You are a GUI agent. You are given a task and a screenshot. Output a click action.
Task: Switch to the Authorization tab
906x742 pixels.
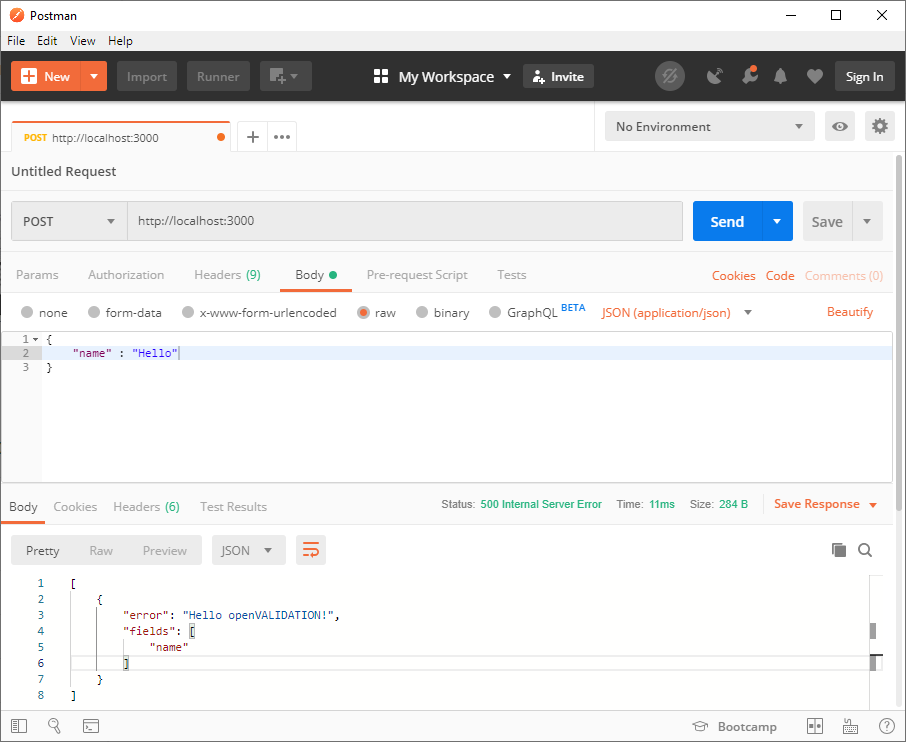(126, 275)
